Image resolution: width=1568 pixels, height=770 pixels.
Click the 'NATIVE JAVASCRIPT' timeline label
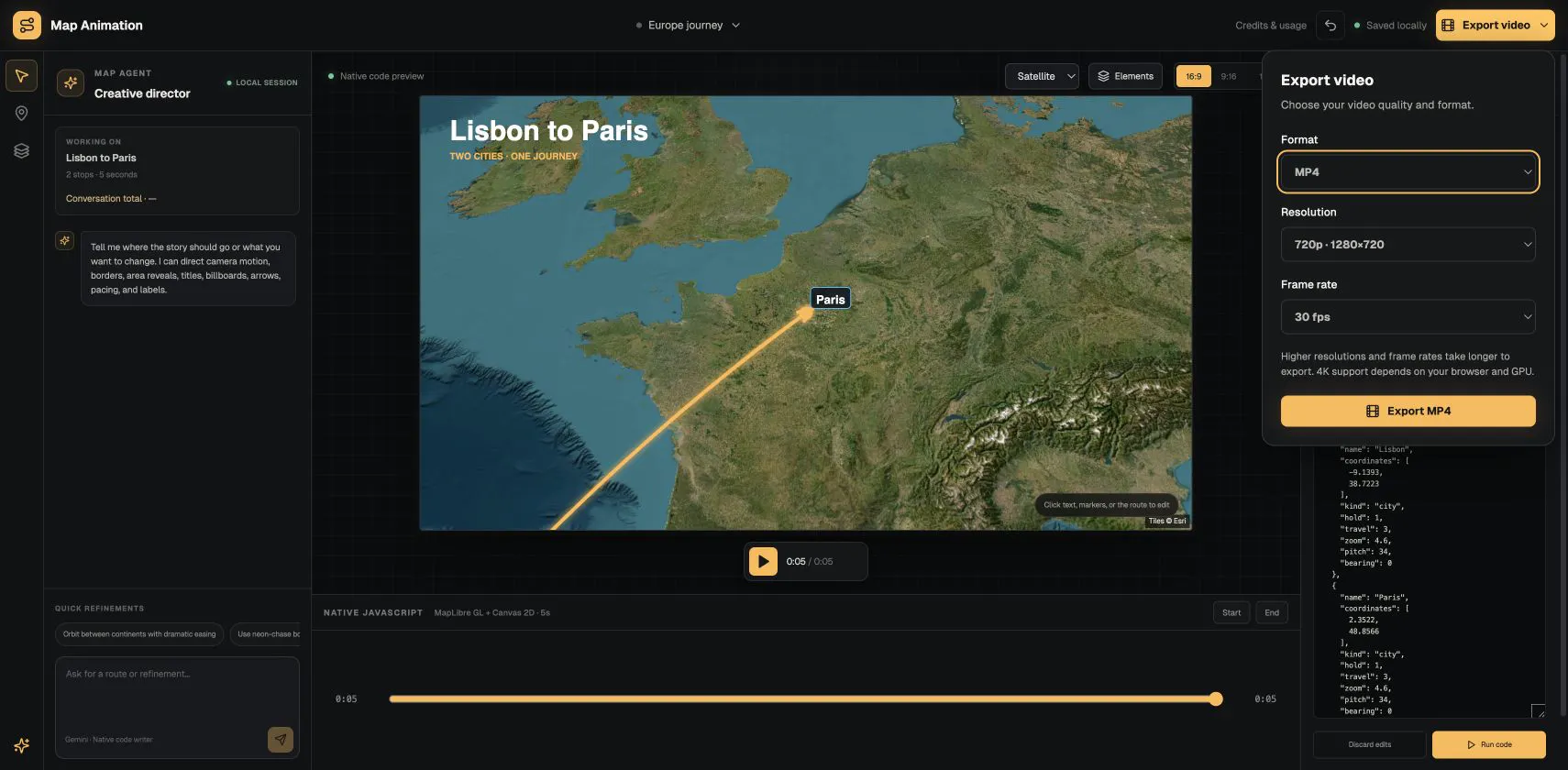(x=373, y=612)
